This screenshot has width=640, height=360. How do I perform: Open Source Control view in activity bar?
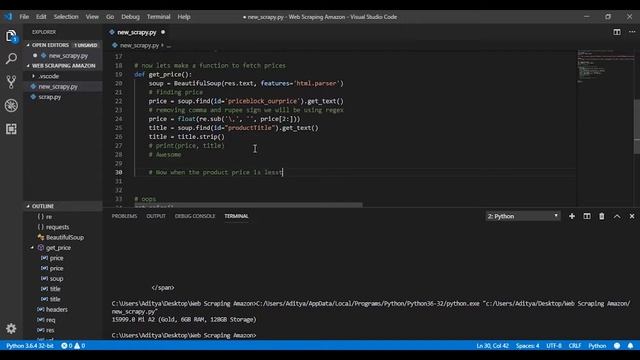[x=11, y=82]
